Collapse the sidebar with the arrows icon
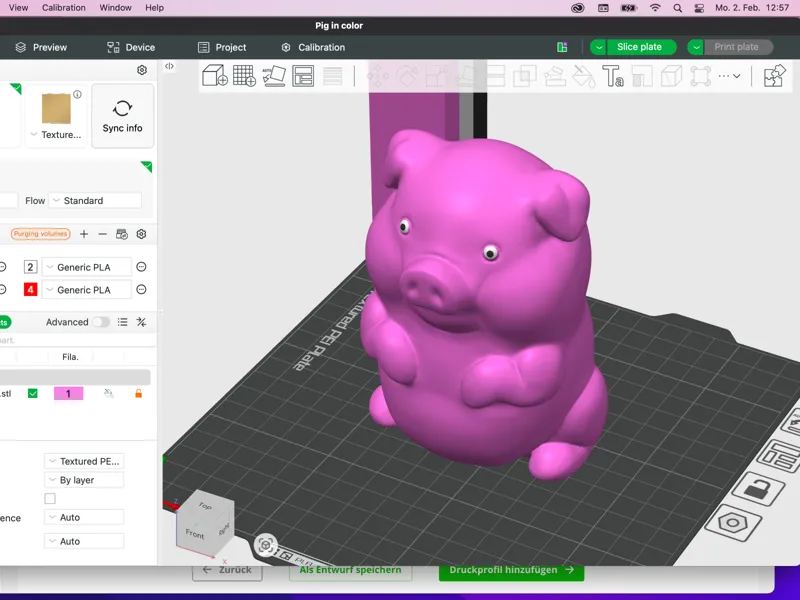The height and width of the screenshot is (600, 800). pyautogui.click(x=169, y=66)
